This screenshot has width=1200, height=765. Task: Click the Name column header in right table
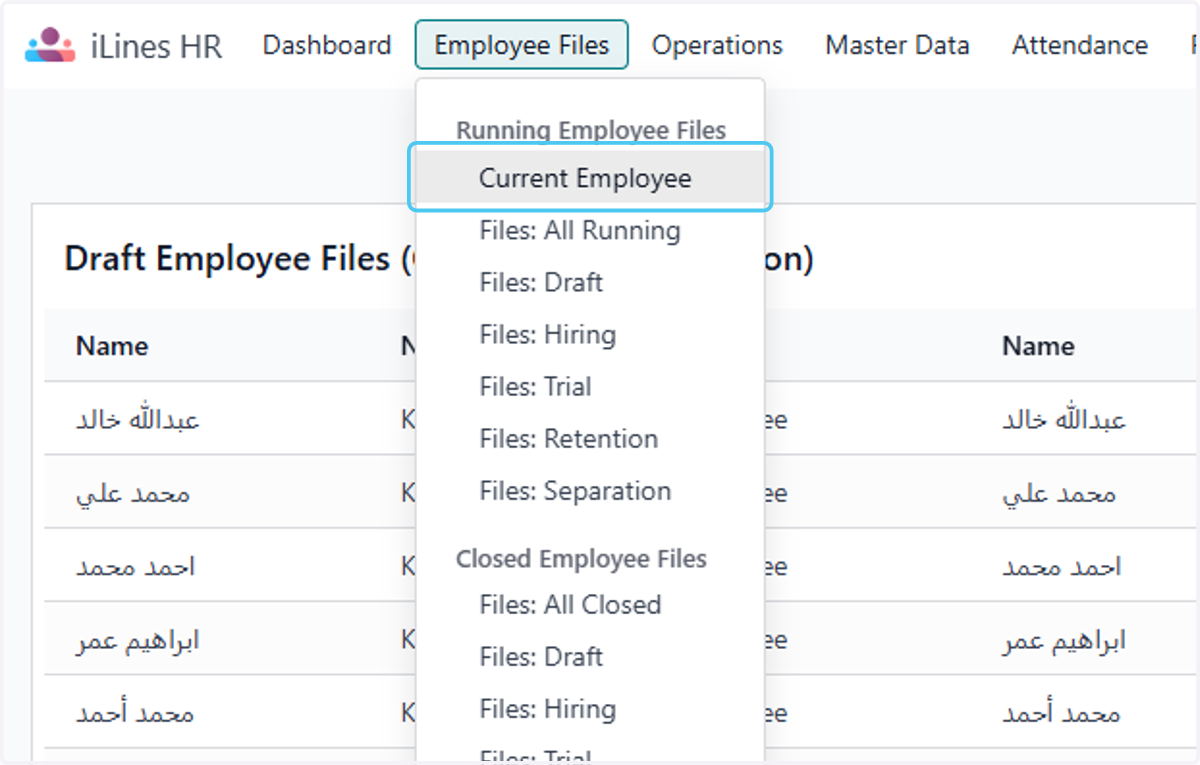tap(1038, 346)
